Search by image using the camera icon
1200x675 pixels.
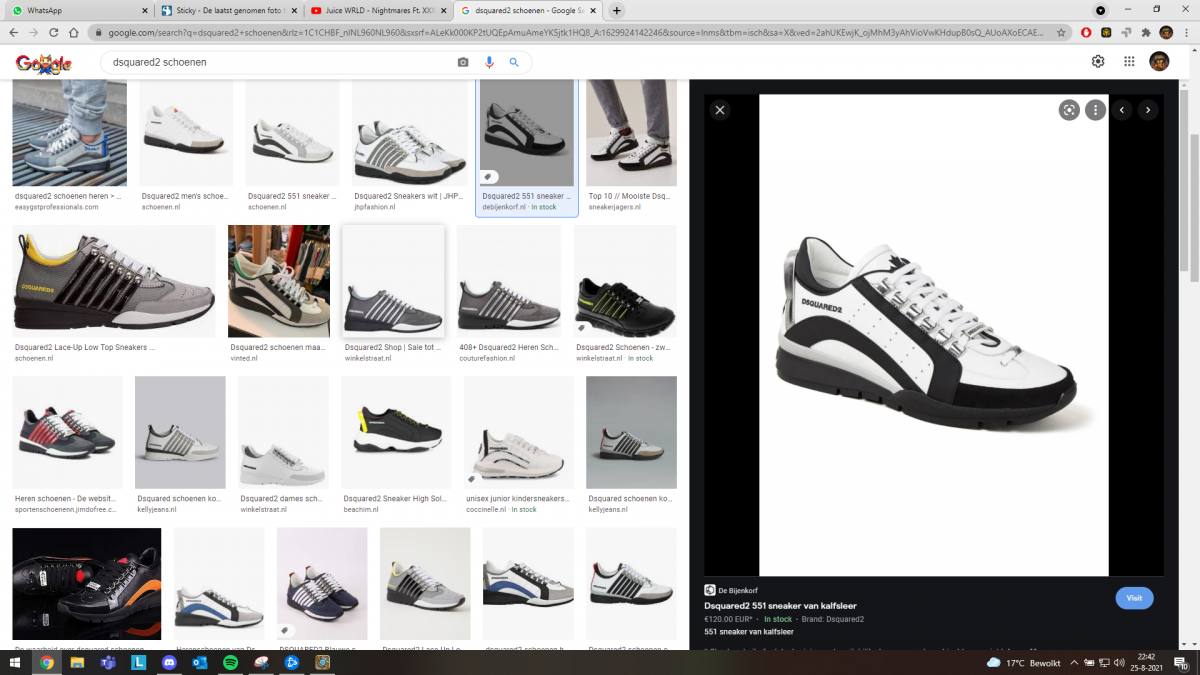[463, 62]
